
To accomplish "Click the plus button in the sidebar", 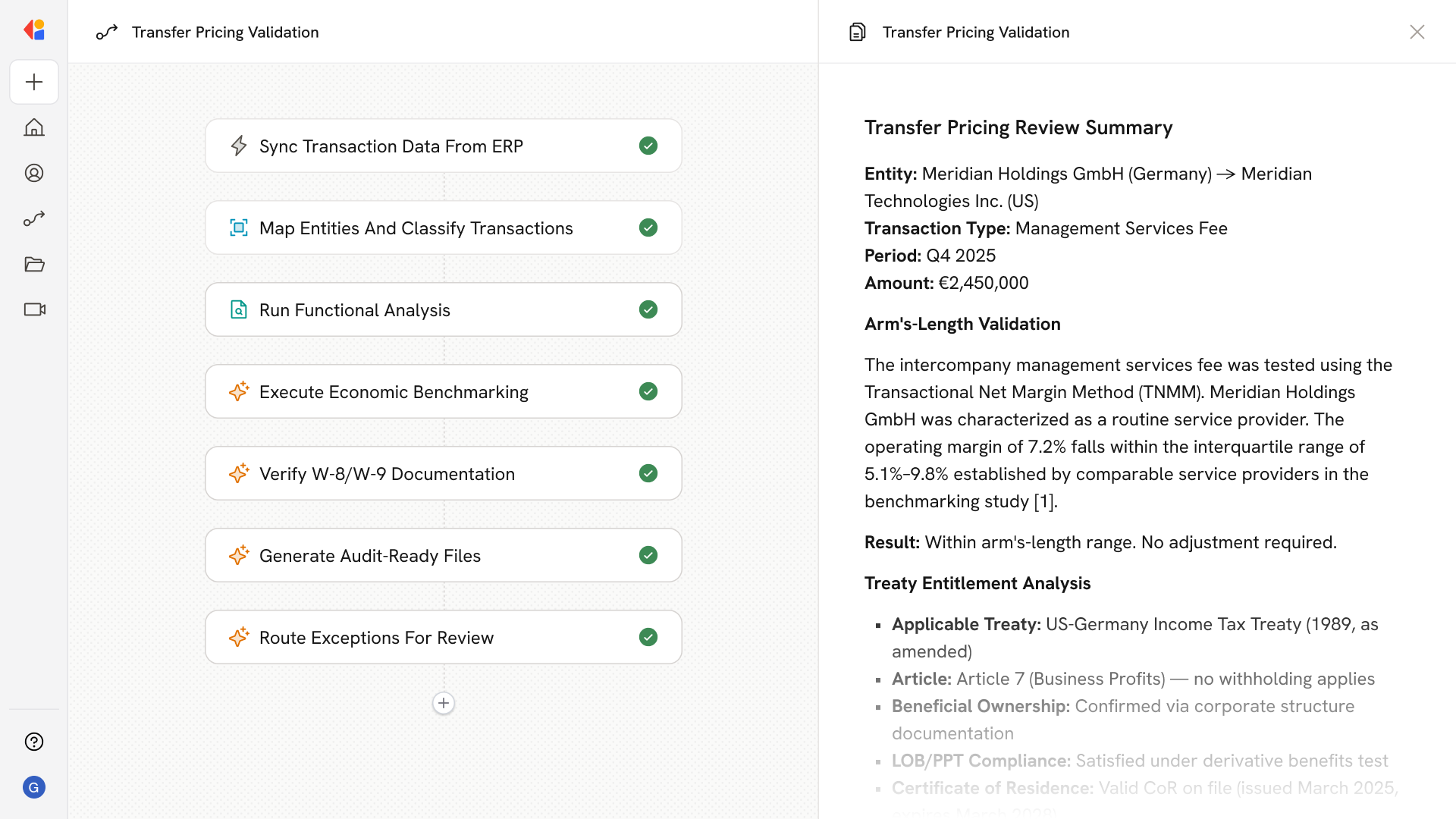I will click(34, 82).
